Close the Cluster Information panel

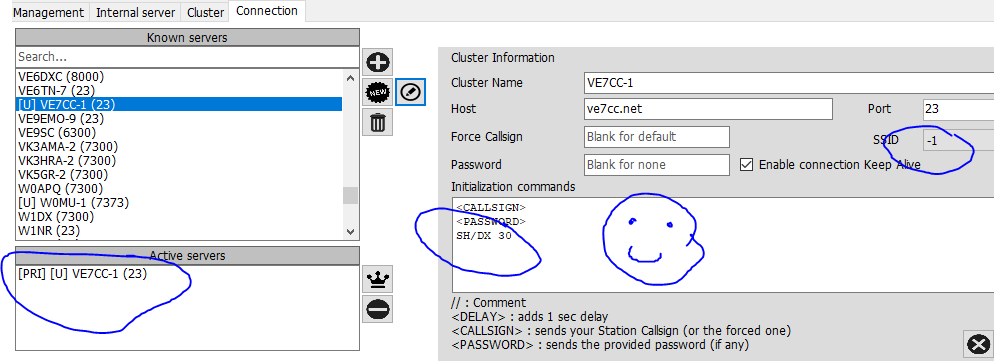(978, 345)
